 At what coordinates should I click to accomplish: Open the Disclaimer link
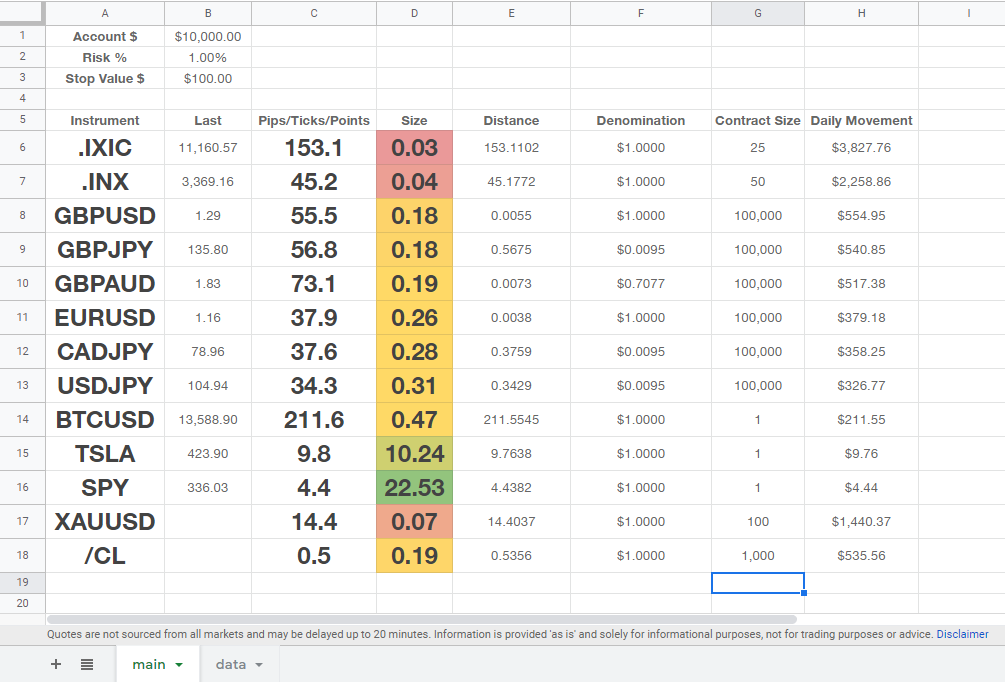[x=963, y=633]
